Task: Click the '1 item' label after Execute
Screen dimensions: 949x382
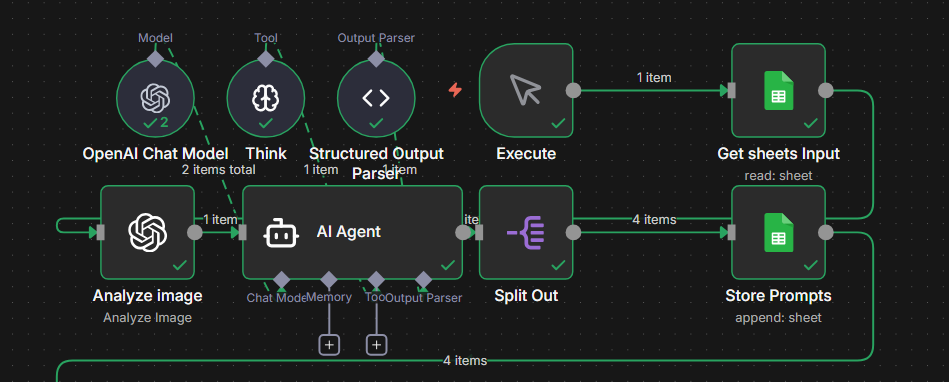Action: click(654, 77)
